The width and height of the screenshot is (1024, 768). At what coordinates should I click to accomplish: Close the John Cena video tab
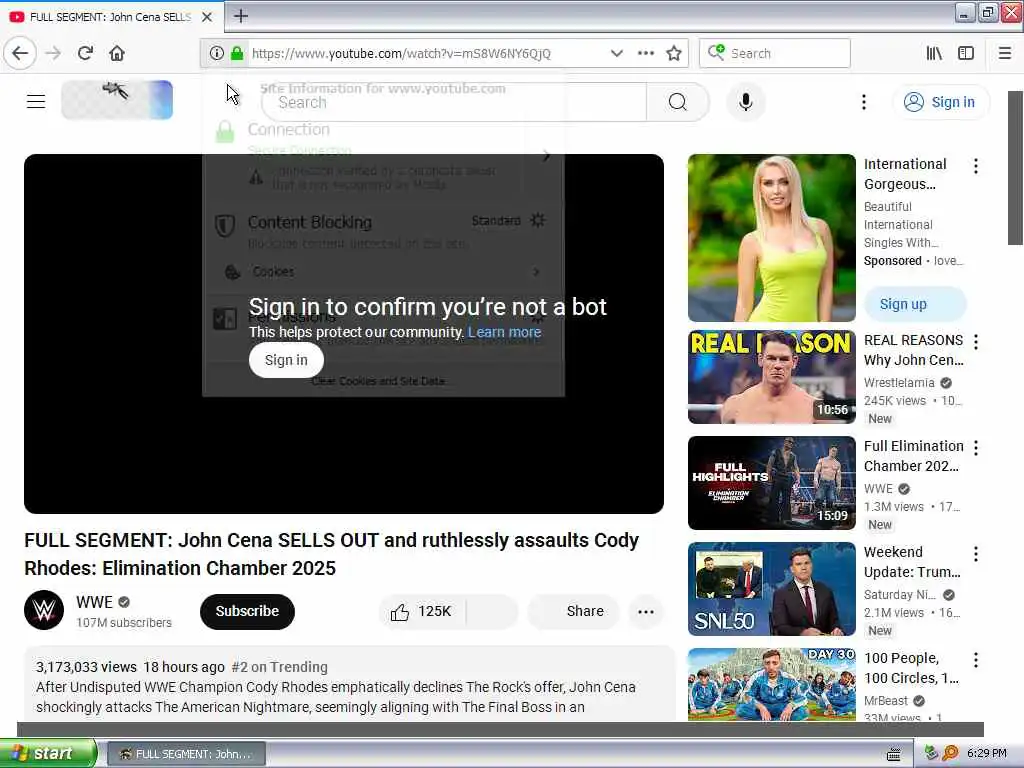(x=207, y=17)
